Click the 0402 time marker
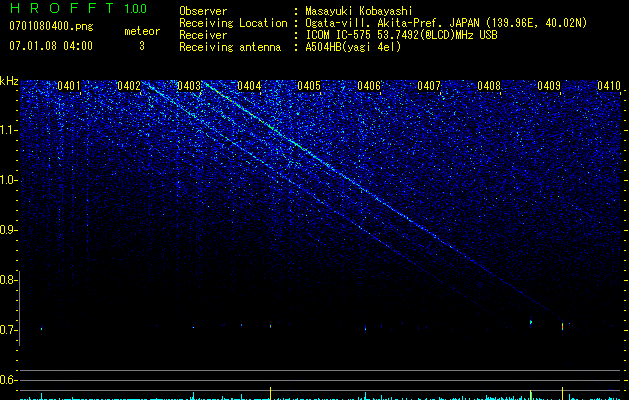Screen dimensions: 629x400 point(129,86)
